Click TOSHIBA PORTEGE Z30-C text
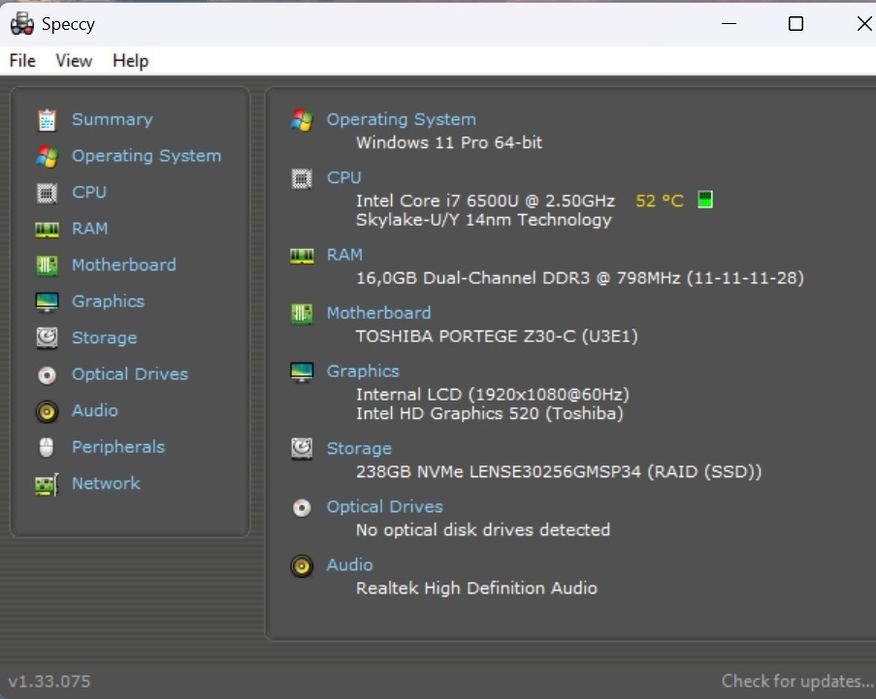 point(497,336)
